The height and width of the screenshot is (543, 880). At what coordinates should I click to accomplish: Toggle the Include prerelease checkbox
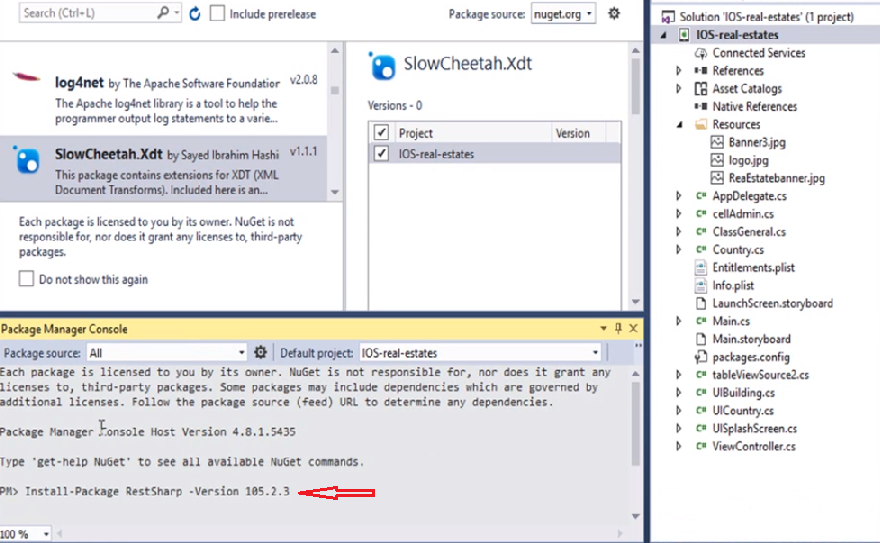coord(217,13)
